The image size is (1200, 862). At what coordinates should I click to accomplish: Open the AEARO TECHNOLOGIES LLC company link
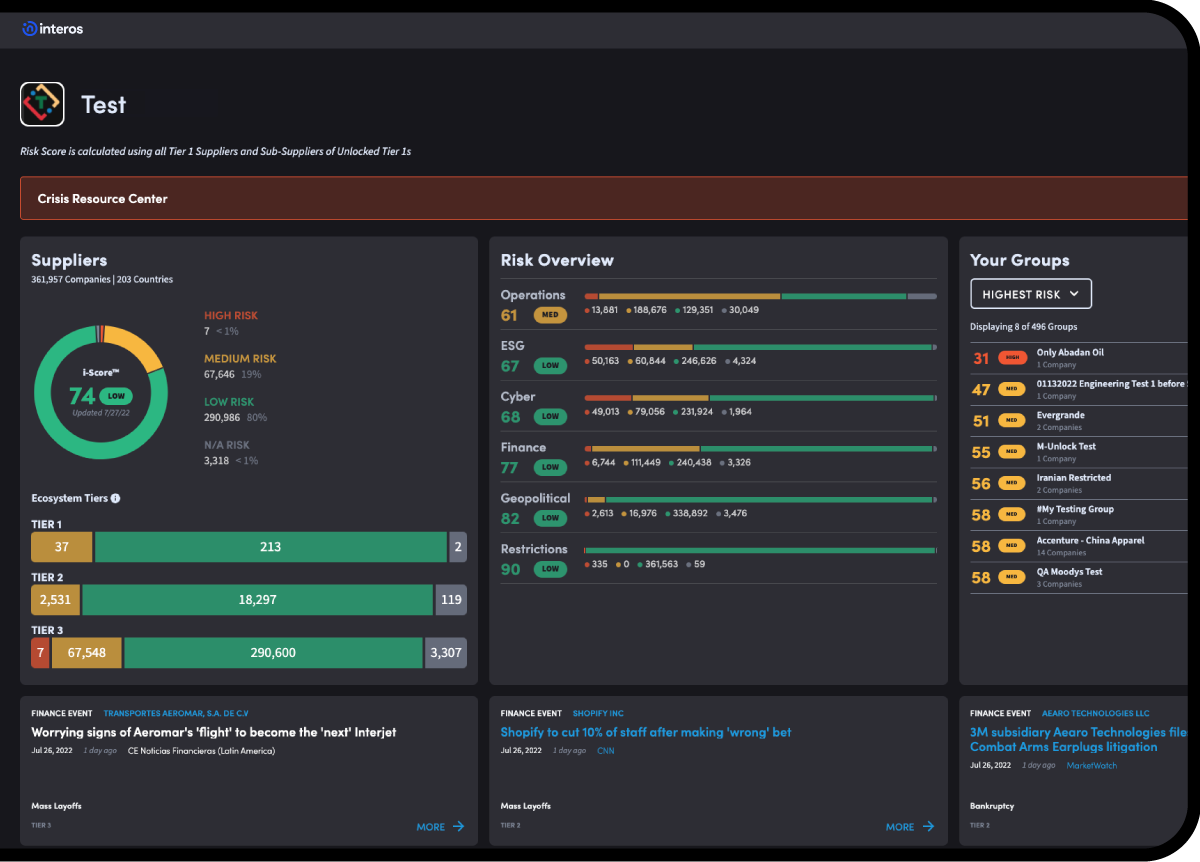coord(1095,714)
